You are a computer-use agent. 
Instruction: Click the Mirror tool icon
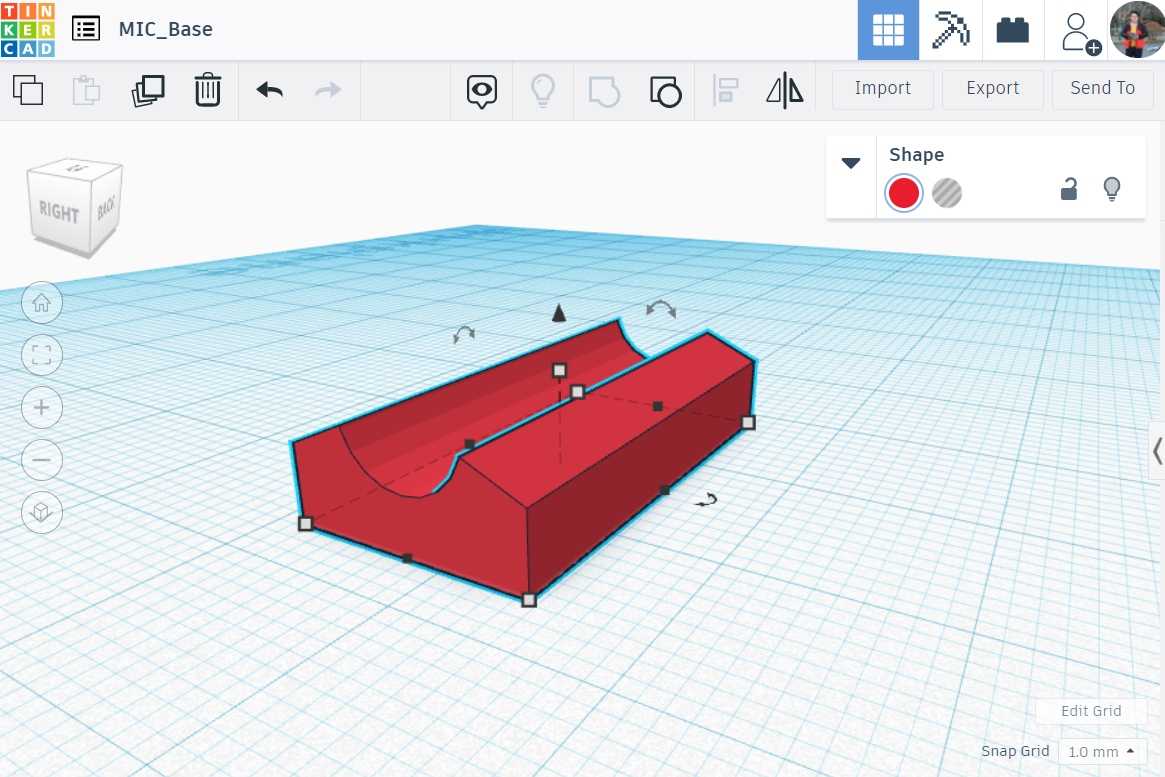784,91
